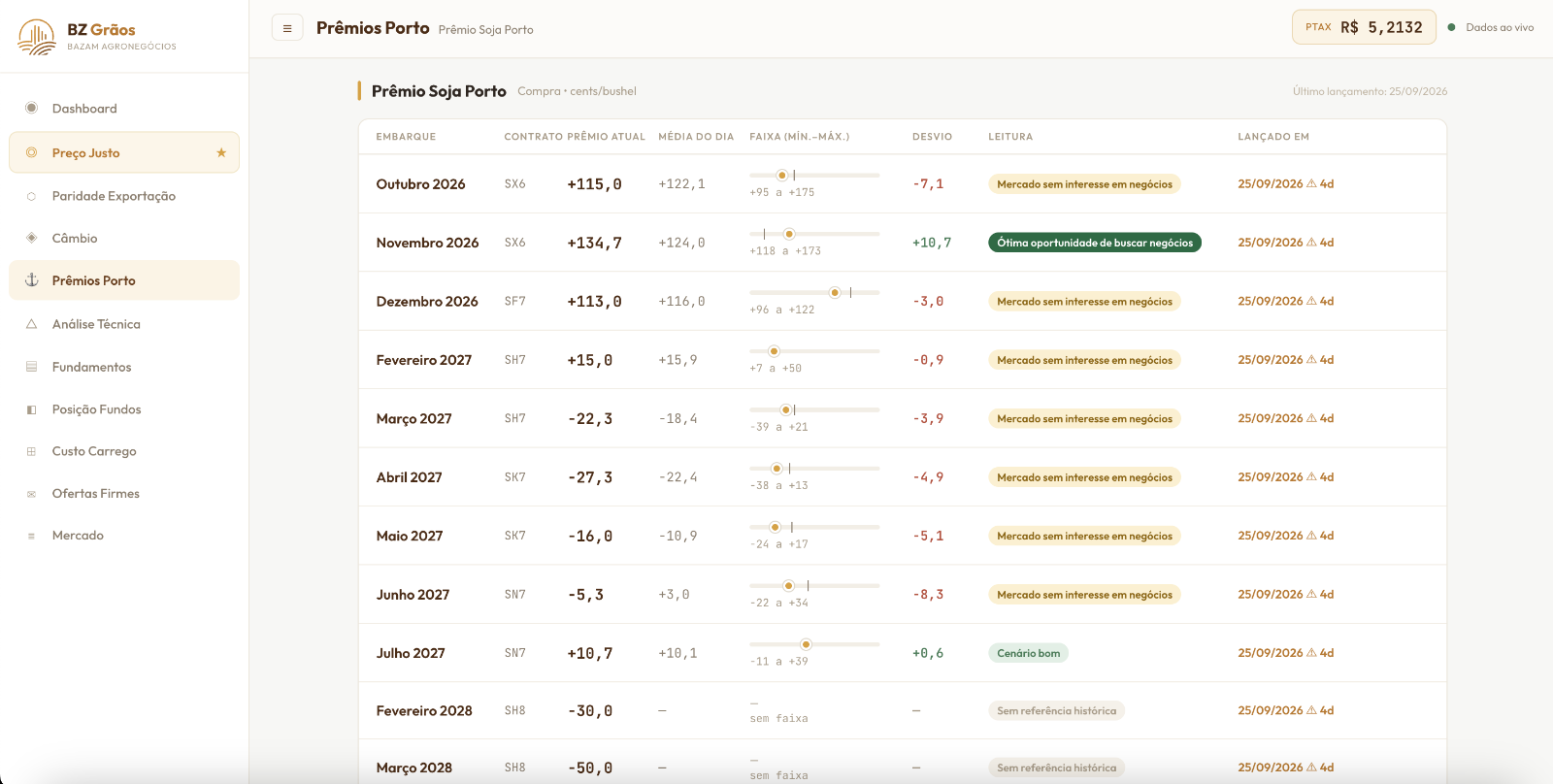1553x784 pixels.
Task: Click the Preço Justo circle icon
Action: coord(31,152)
